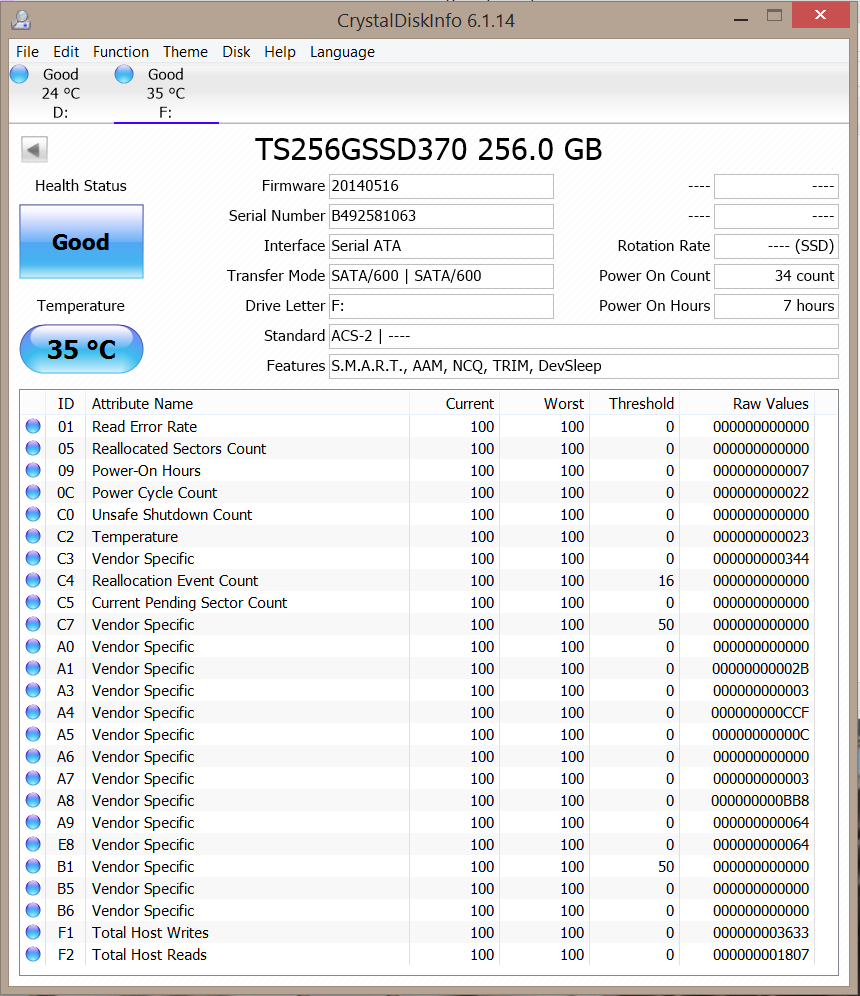Click the Total Host Writes status orb
This screenshot has height=996, width=860.
tap(34, 933)
